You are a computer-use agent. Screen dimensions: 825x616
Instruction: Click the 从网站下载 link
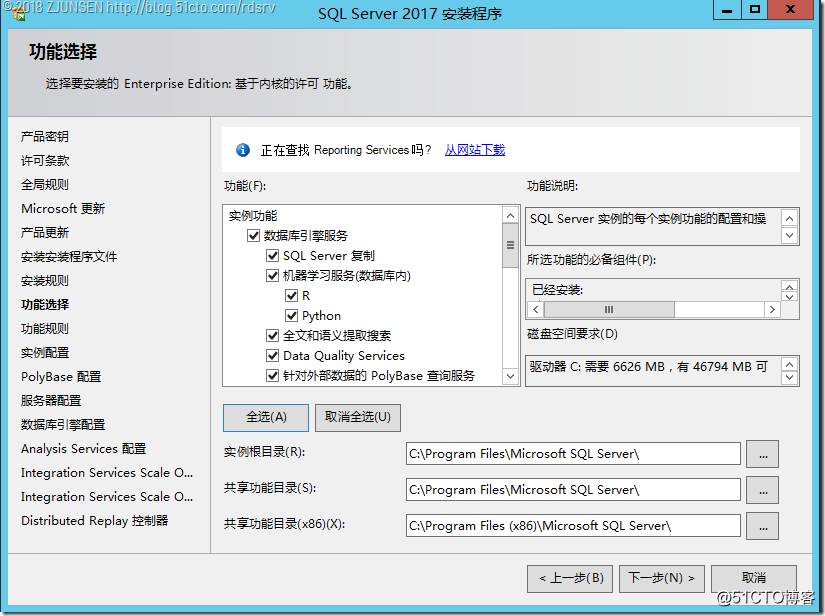click(x=475, y=150)
